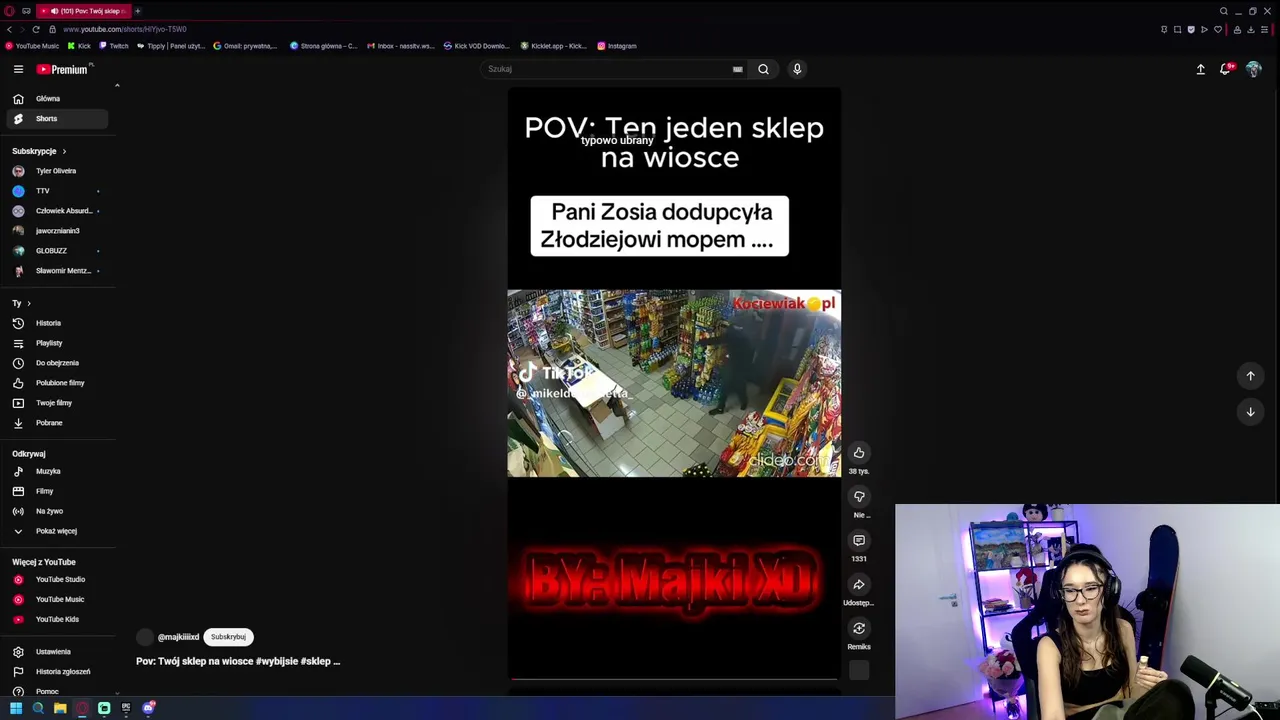The width and height of the screenshot is (1280, 720).
Task: Open Pobrane downloads in sidebar
Action: coord(57,423)
